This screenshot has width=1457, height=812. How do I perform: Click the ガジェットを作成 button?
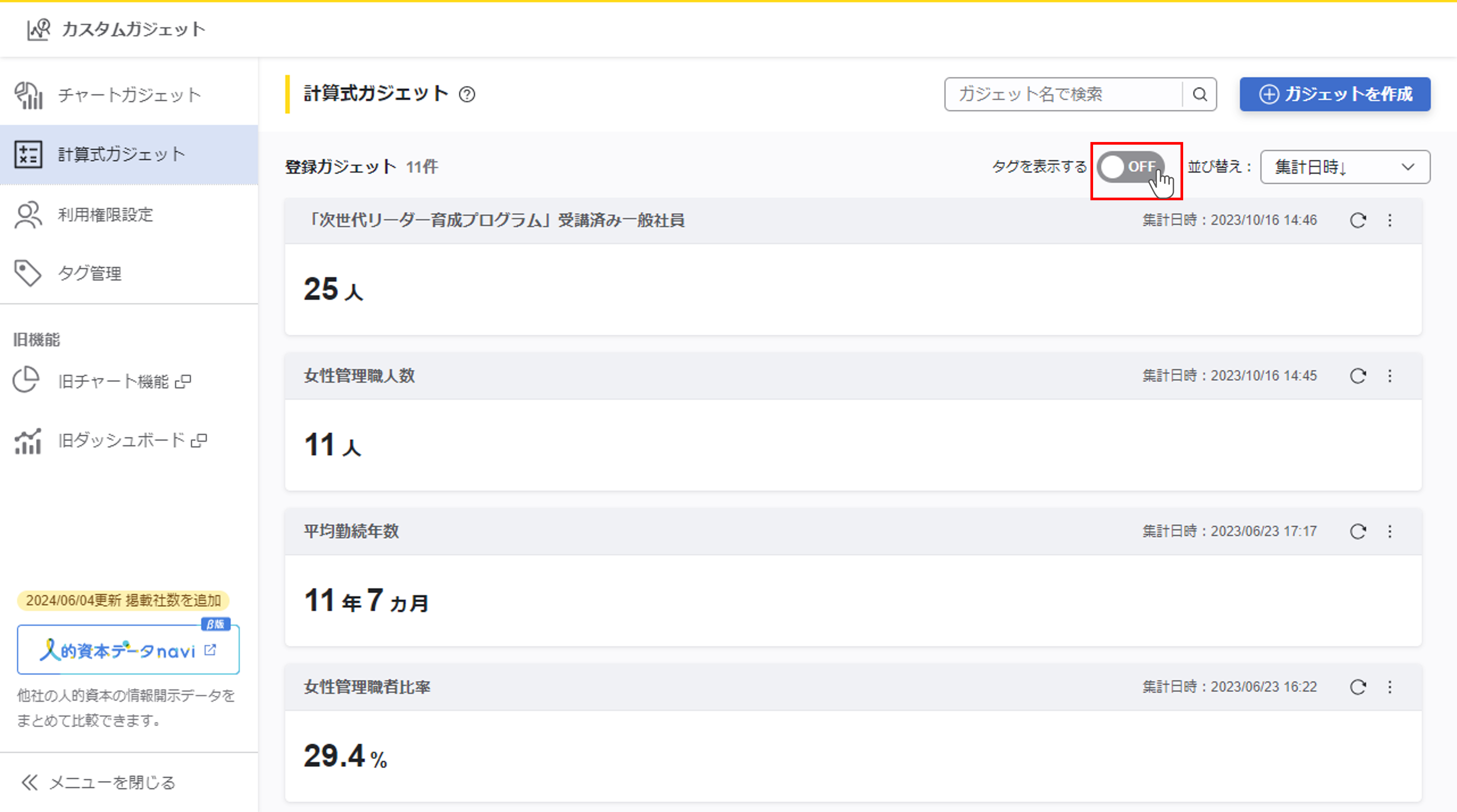(x=1335, y=94)
